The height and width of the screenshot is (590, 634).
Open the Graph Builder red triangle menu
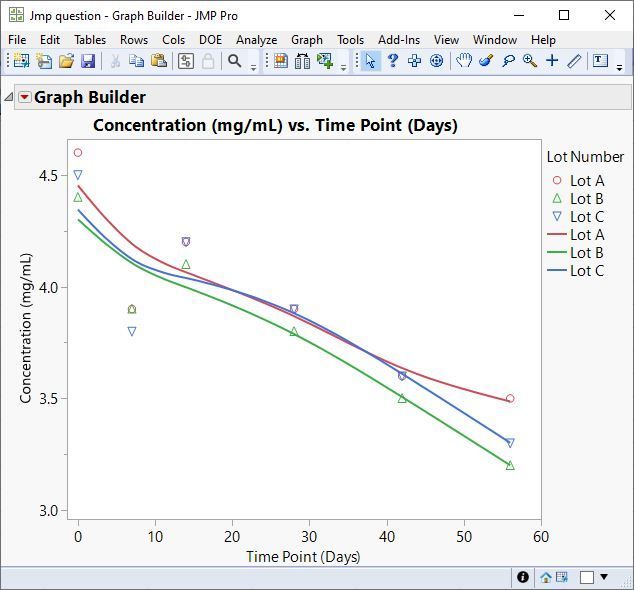click(25, 97)
